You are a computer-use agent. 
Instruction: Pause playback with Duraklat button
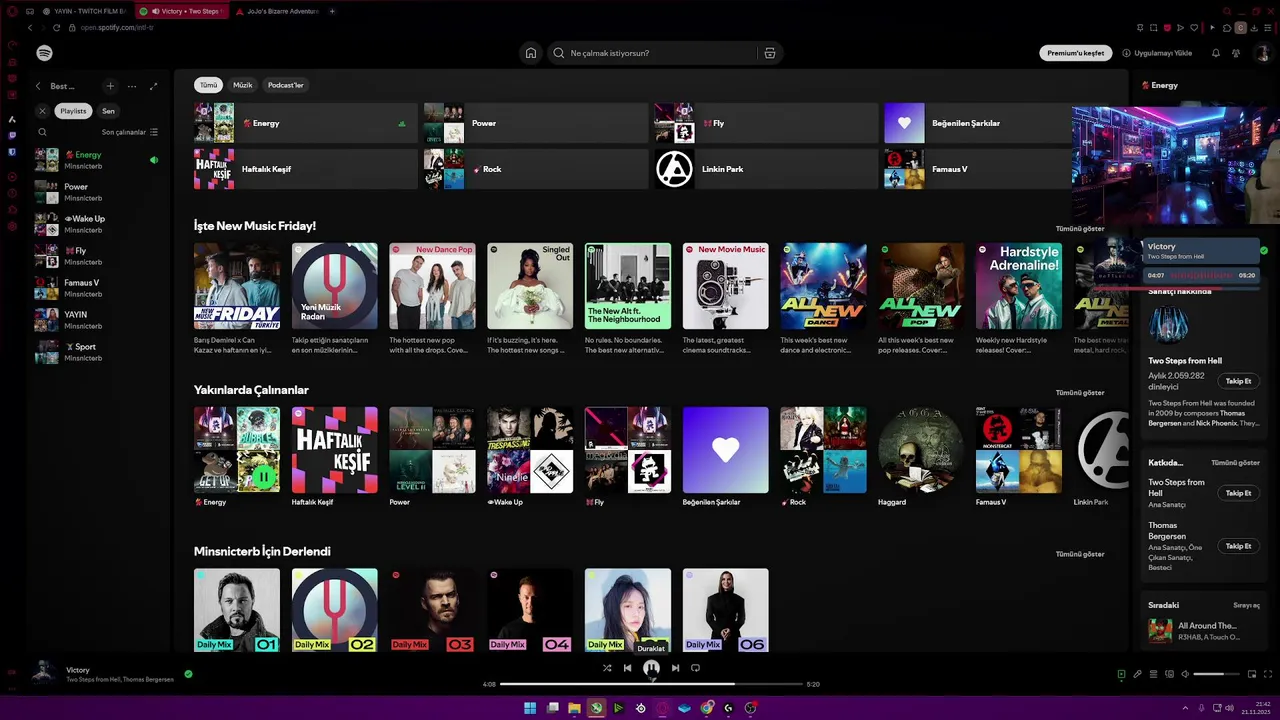coord(651,668)
